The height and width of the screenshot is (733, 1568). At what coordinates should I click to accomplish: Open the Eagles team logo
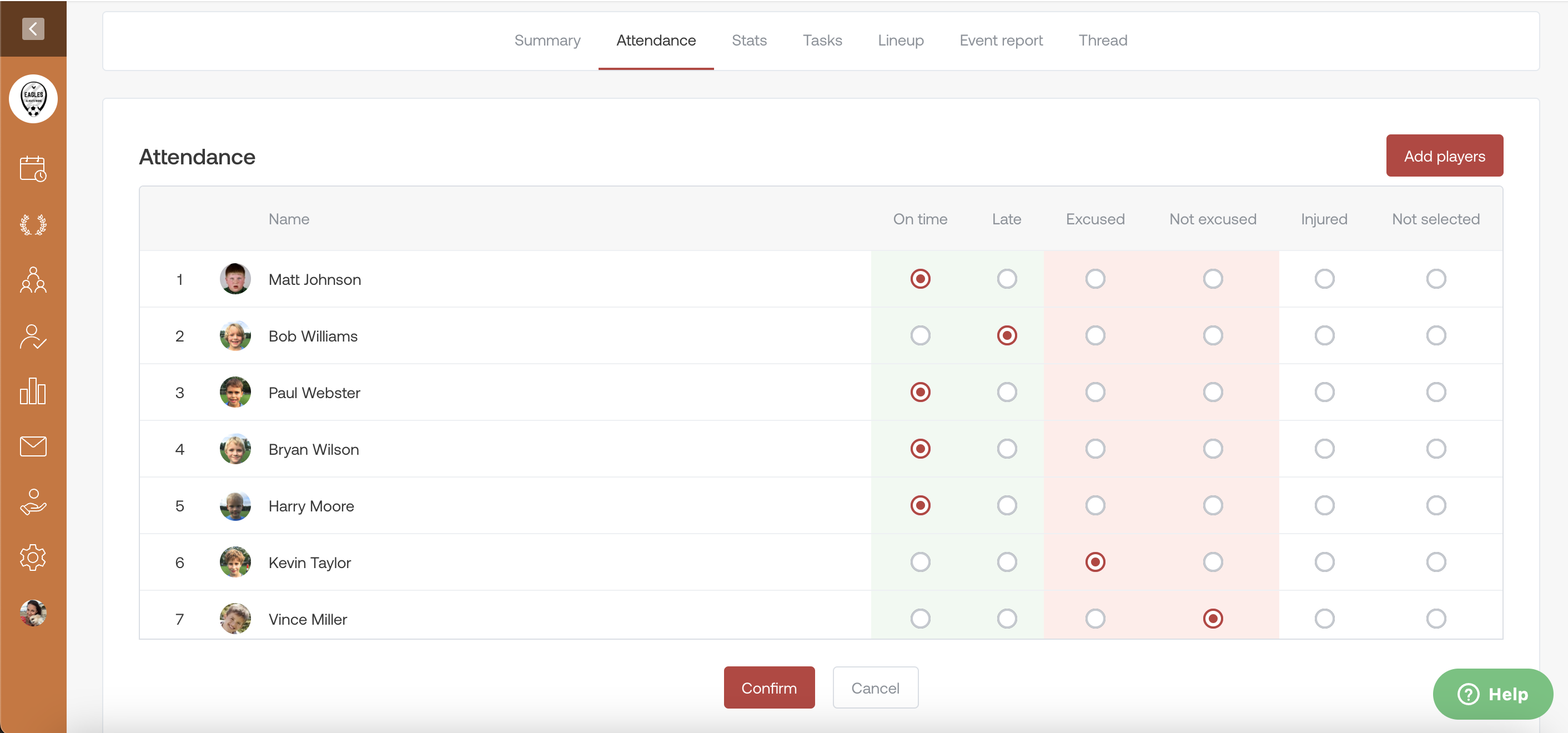(33, 99)
